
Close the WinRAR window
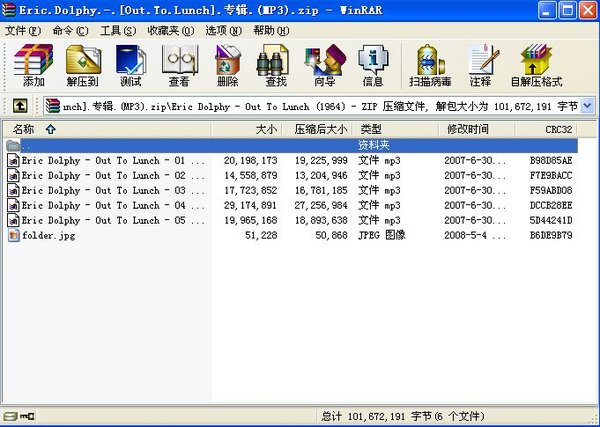pos(588,10)
